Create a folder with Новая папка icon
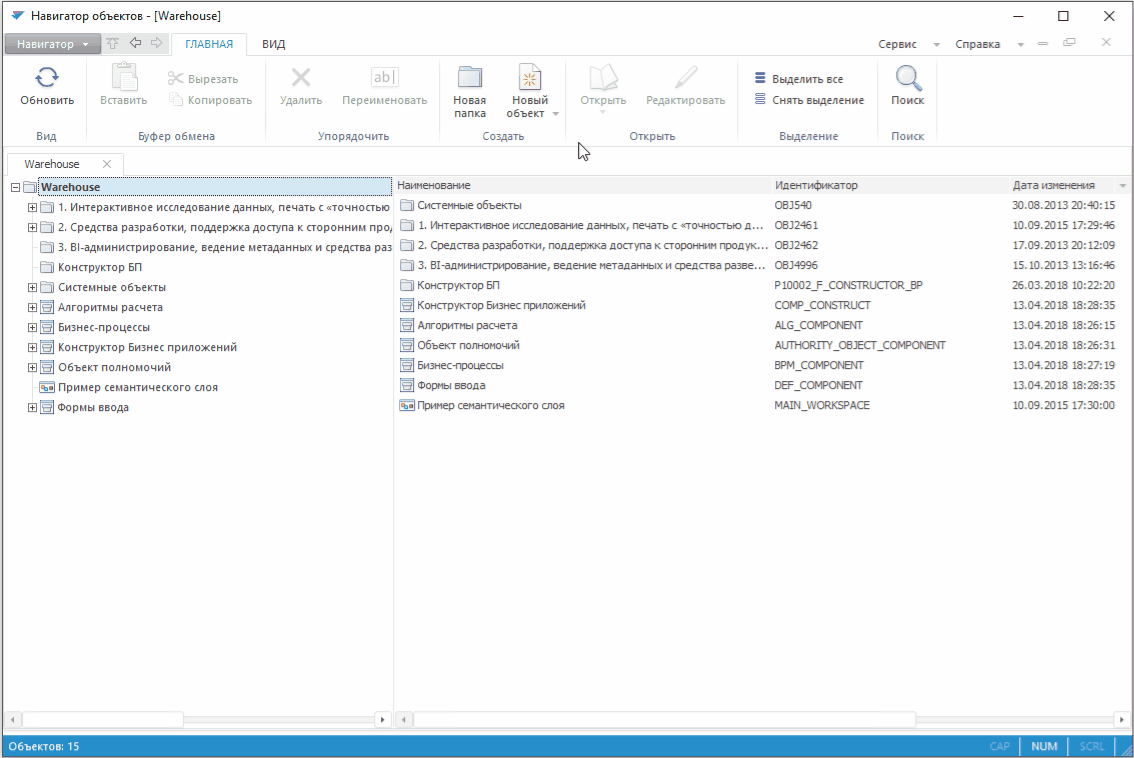The image size is (1134, 758). (469, 77)
